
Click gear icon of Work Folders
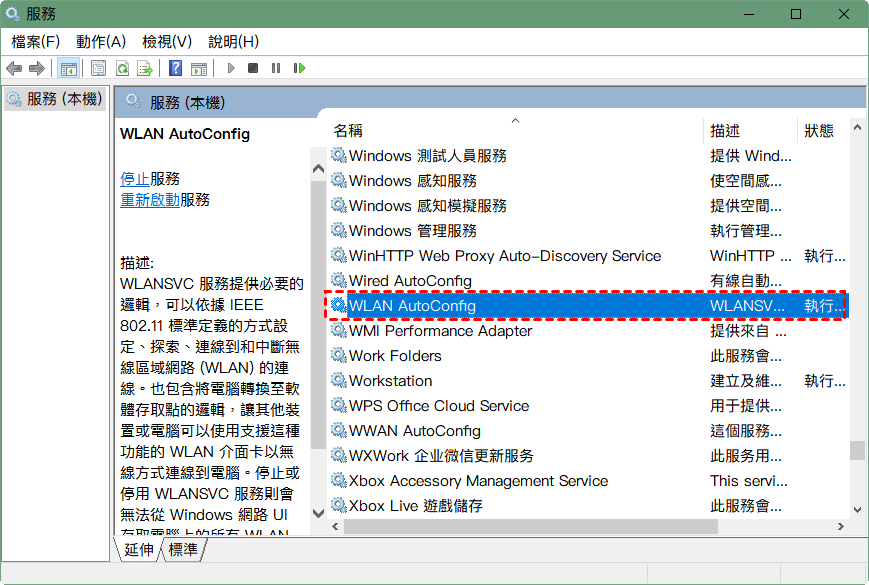click(x=339, y=355)
